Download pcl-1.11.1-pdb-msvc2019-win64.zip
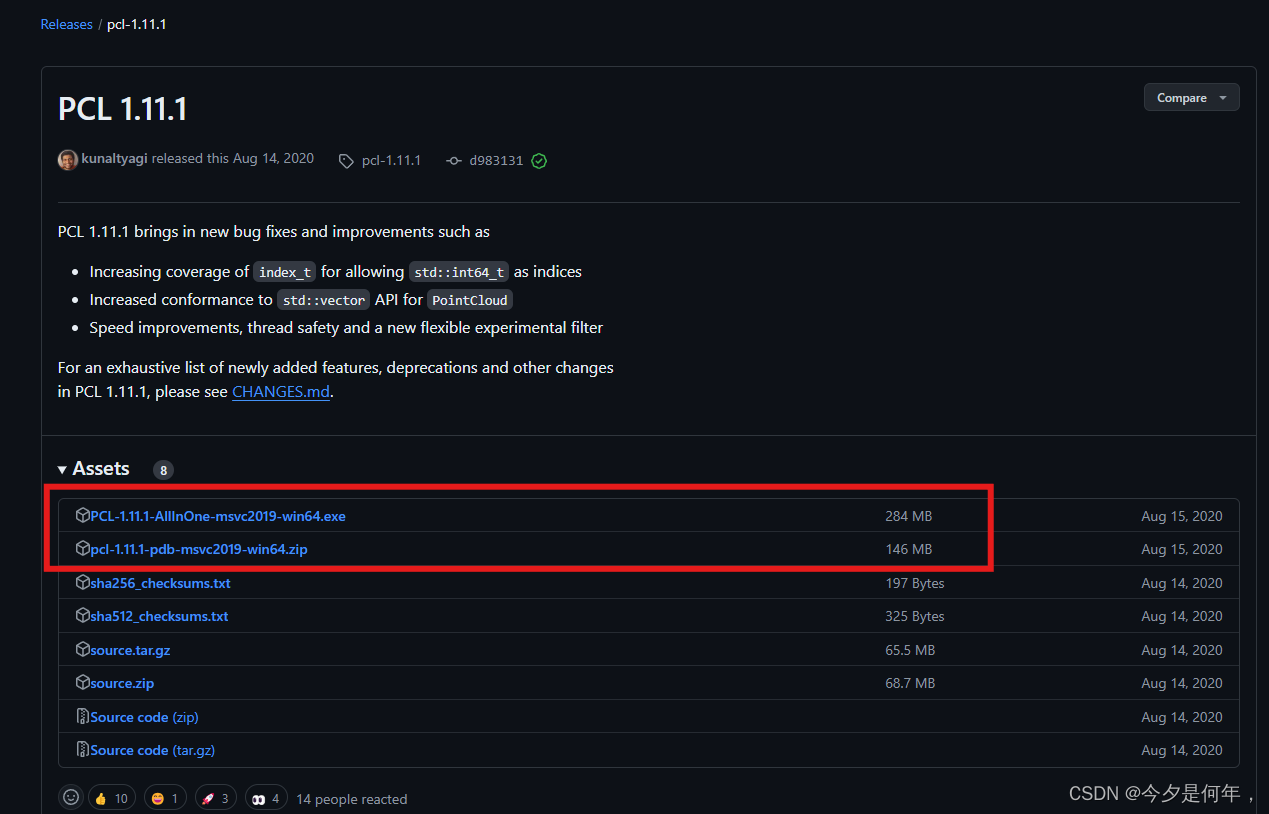Image resolution: width=1269 pixels, height=814 pixels. pos(199,549)
